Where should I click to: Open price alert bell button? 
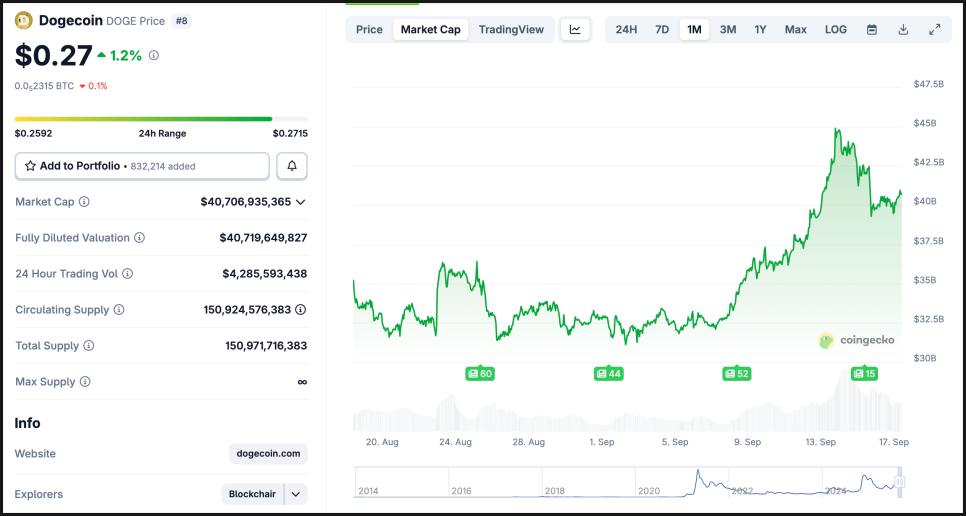[x=292, y=166]
